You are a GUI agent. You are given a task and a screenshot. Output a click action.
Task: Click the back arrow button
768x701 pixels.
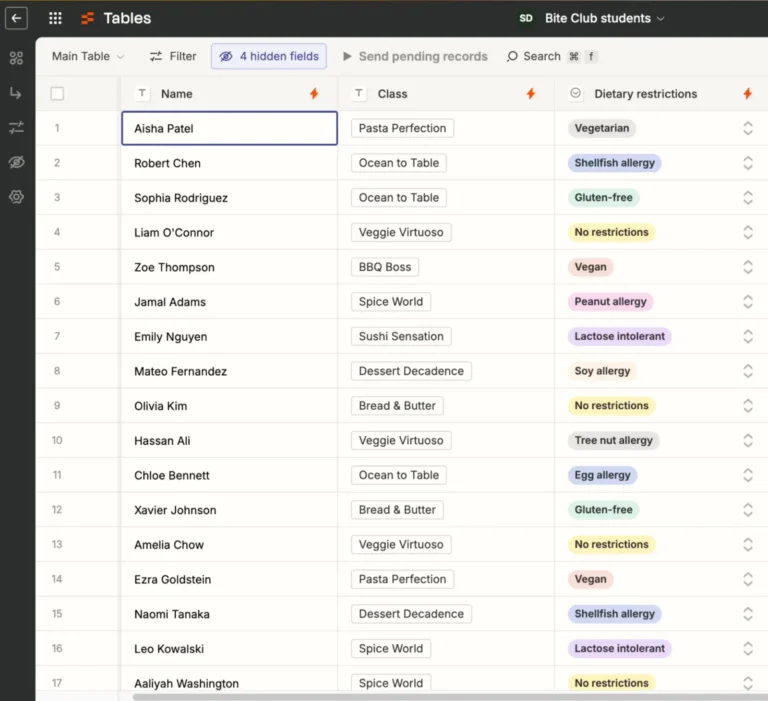(16, 19)
